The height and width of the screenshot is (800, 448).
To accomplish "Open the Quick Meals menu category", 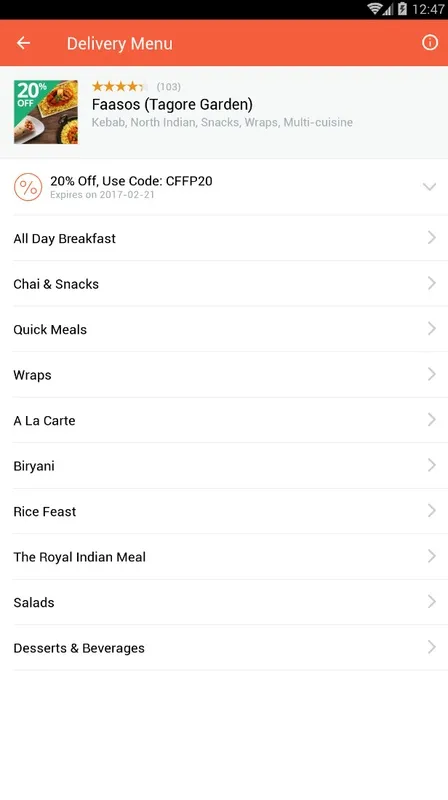I will pos(224,329).
